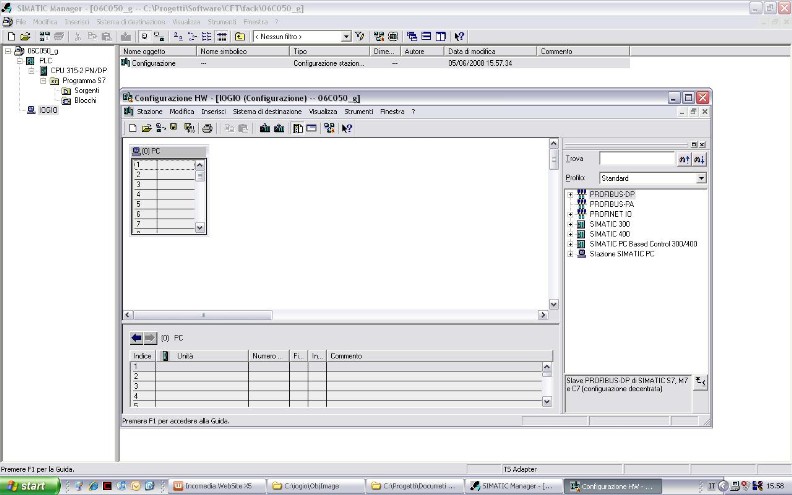Image resolution: width=792 pixels, height=495 pixels.
Task: Click New icon in SIMATIC Manager toolbar
Action: click(11, 36)
